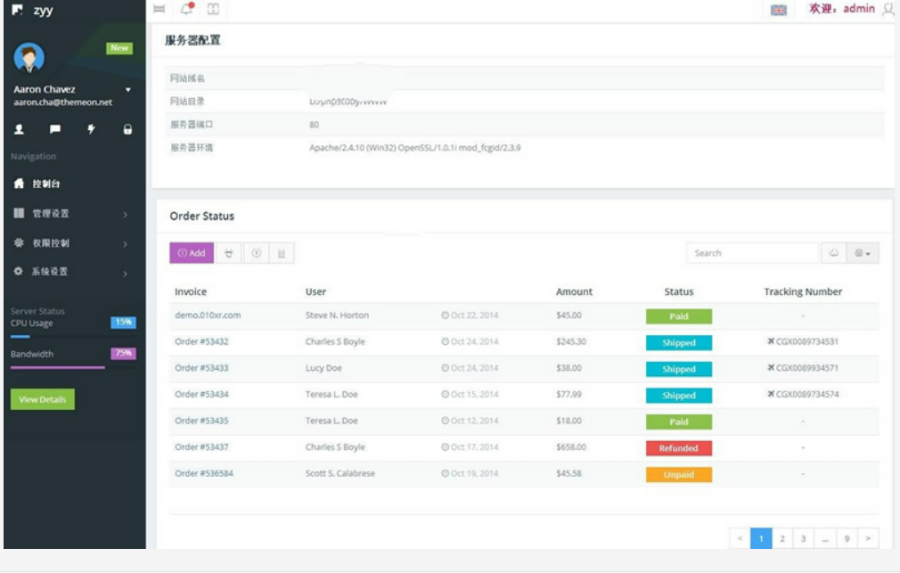The image size is (900, 573).
Task: Click Shipped badge for Order #53432
Action: tap(679, 343)
